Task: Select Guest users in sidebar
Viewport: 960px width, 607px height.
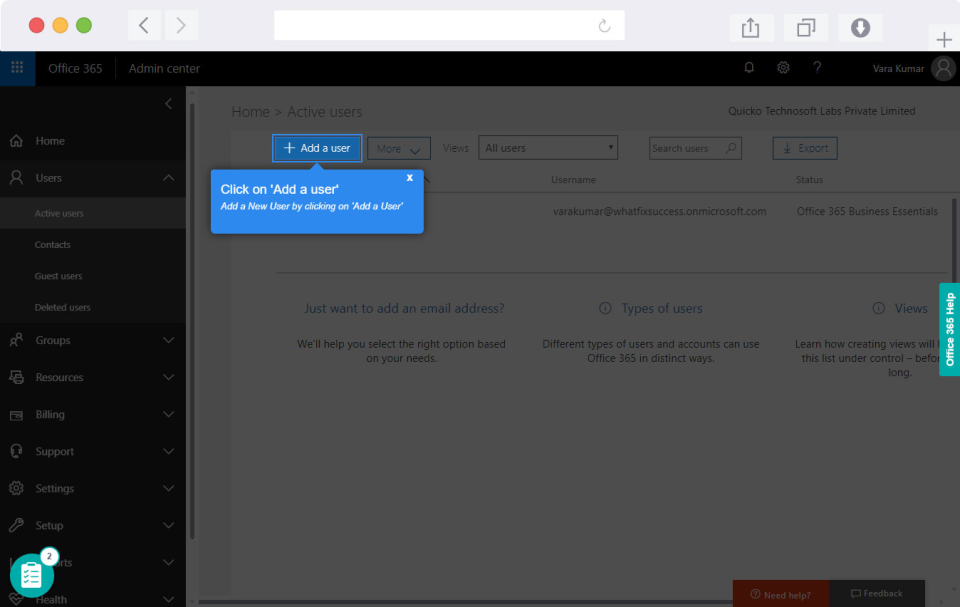Action: click(x=93, y=276)
